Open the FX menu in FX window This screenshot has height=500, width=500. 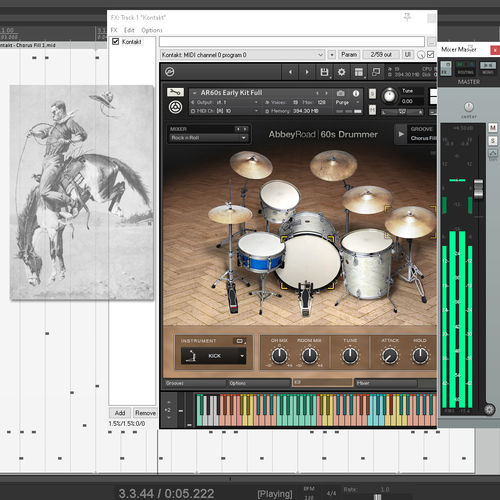[114, 30]
